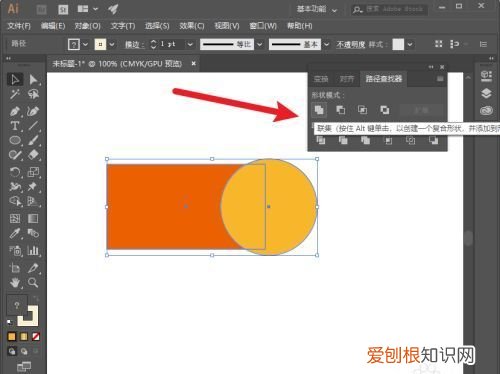This screenshot has height=374, width=500.
Task: Click the 描边 stroke panel link
Action: [x=134, y=44]
